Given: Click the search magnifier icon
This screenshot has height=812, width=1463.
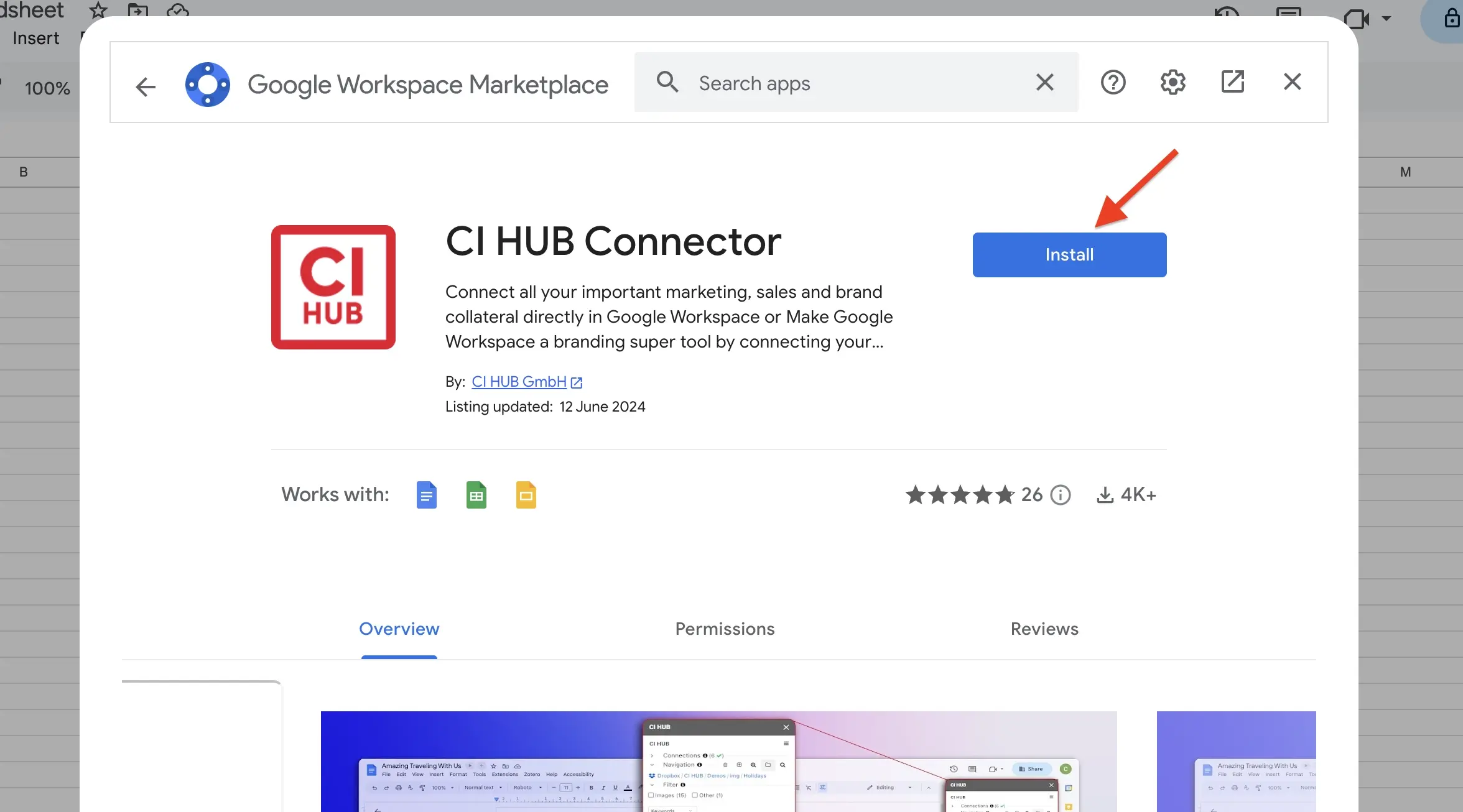Looking at the screenshot, I should pyautogui.click(x=667, y=82).
